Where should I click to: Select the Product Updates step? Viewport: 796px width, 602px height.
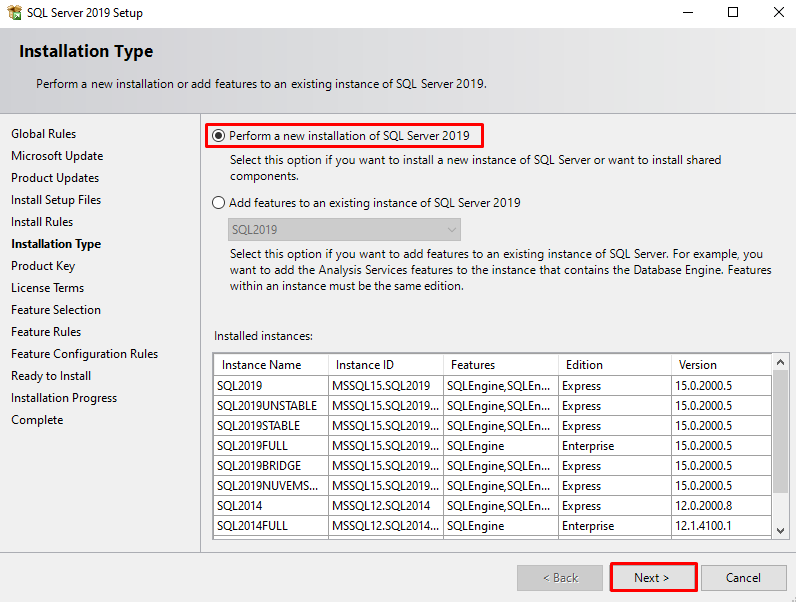point(55,178)
